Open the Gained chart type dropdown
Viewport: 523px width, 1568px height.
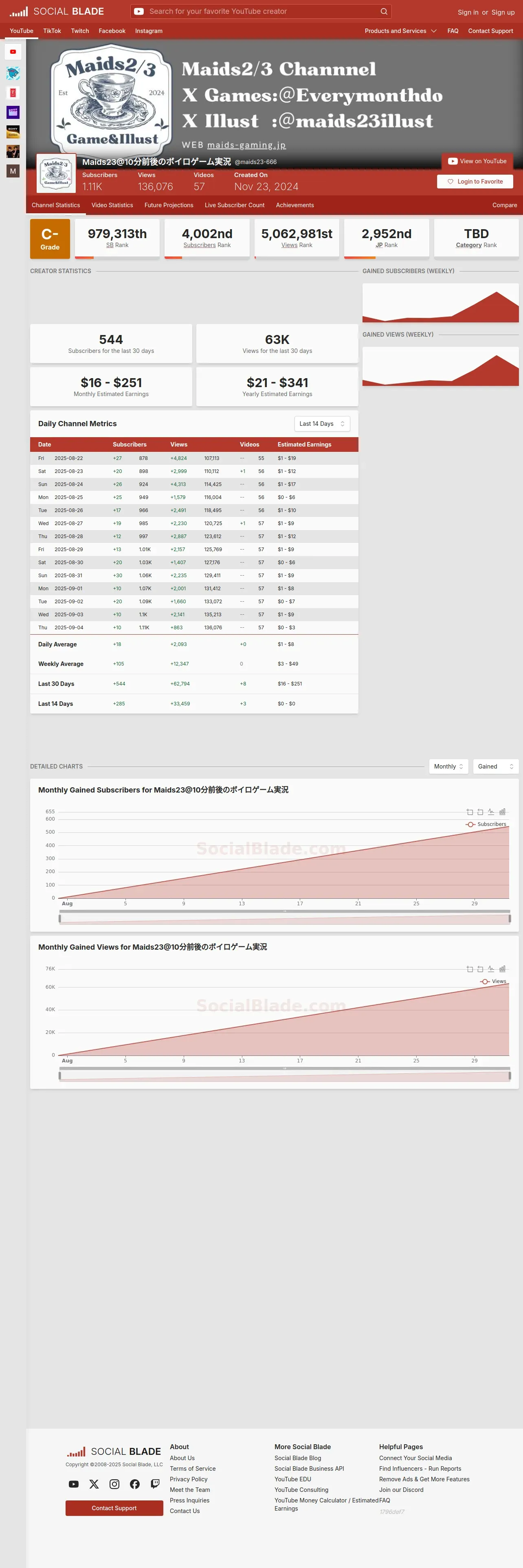point(496,766)
